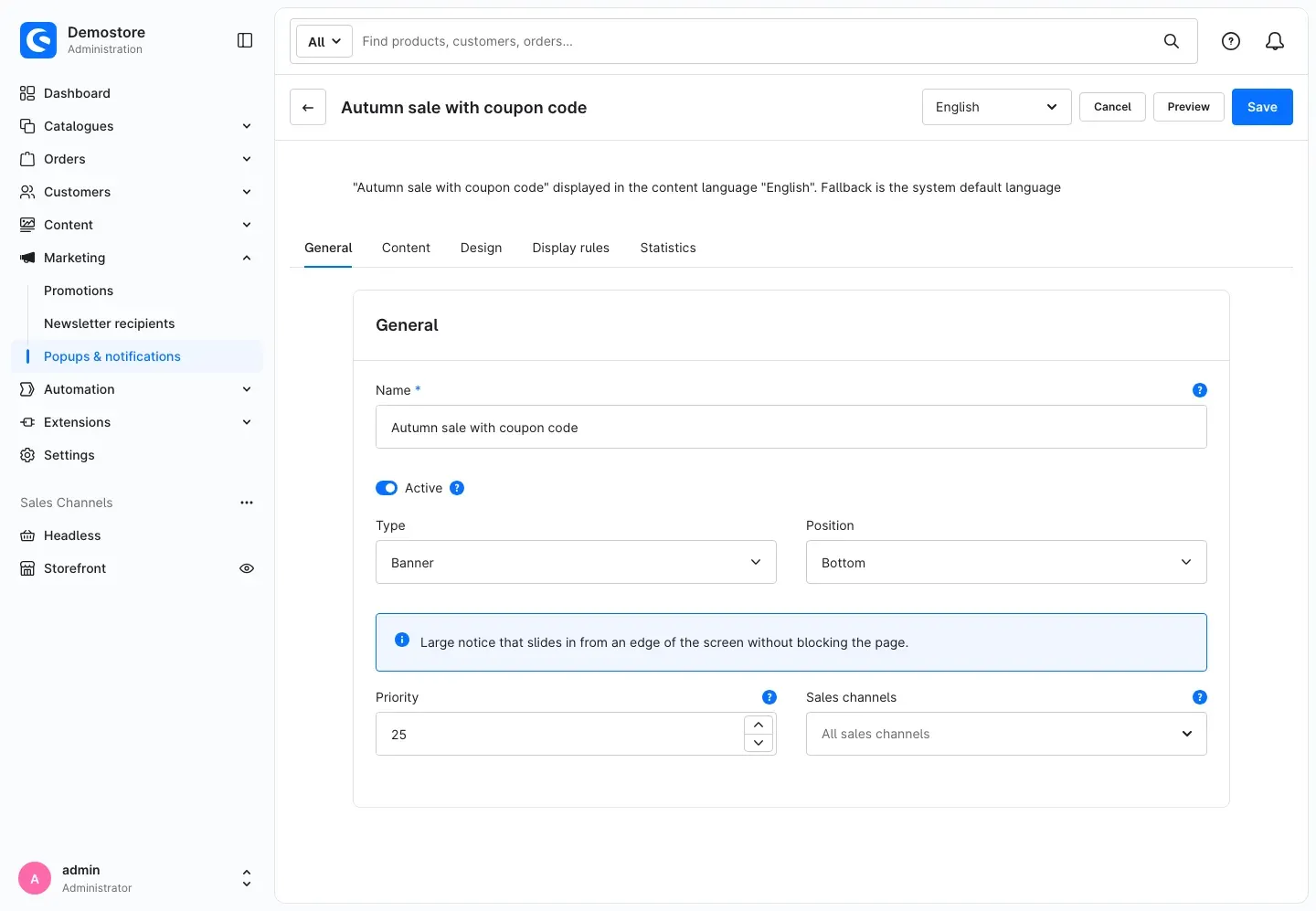Image resolution: width=1316 pixels, height=911 pixels.
Task: Click the Dashboard icon in sidebar
Action: coord(27,93)
